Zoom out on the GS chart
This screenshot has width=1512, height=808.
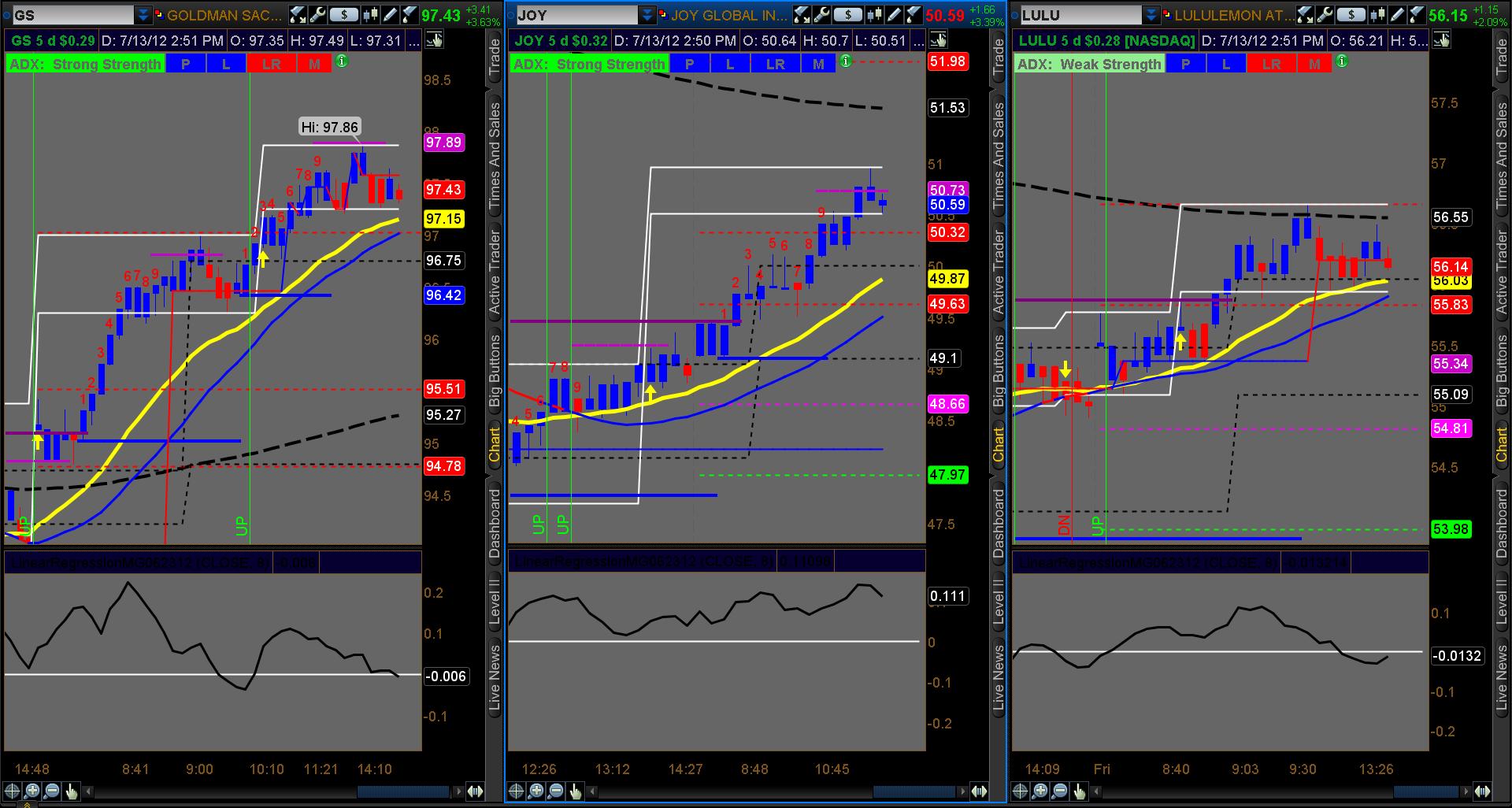(x=52, y=791)
